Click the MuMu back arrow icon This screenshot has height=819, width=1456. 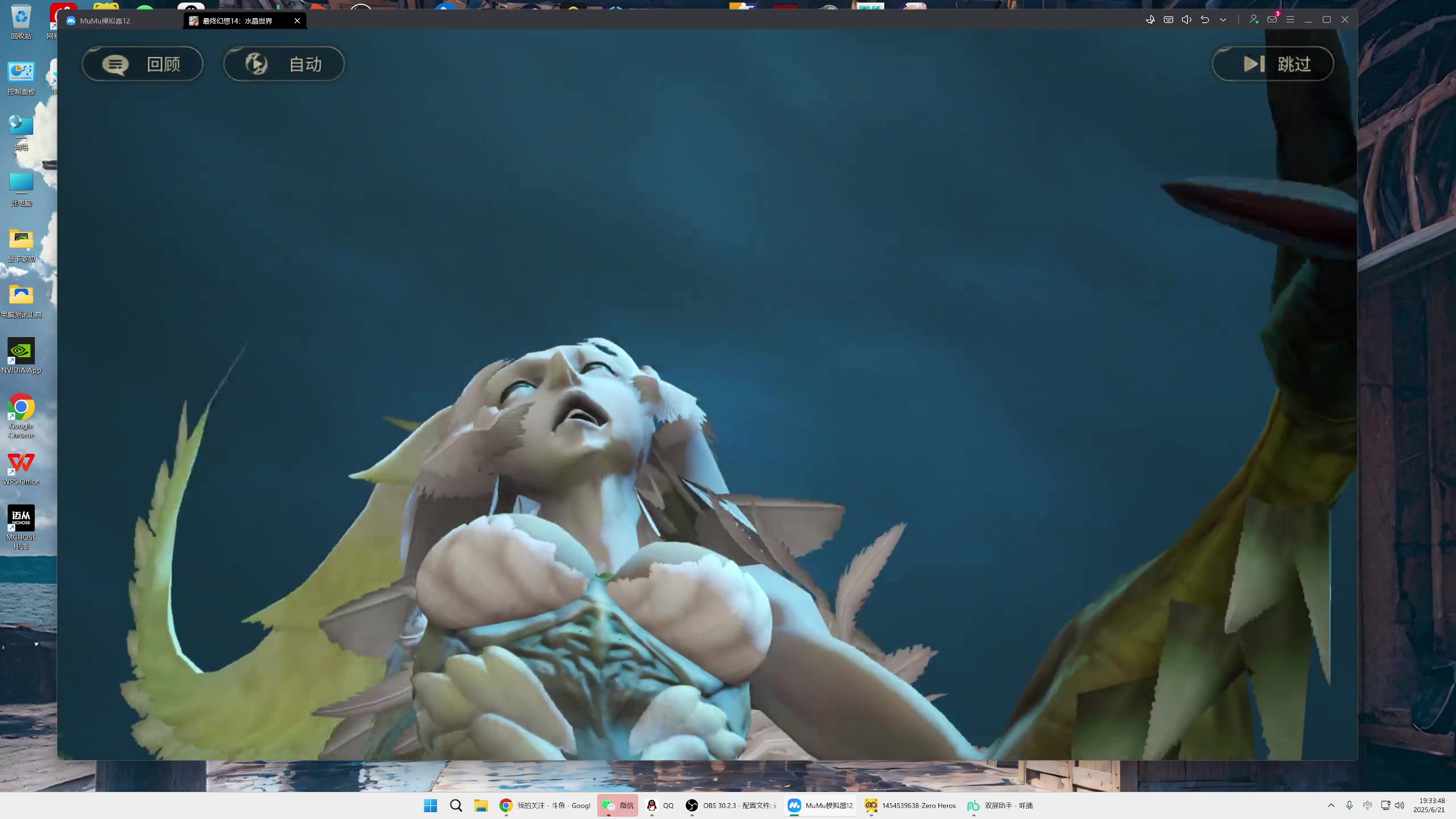(x=1205, y=19)
